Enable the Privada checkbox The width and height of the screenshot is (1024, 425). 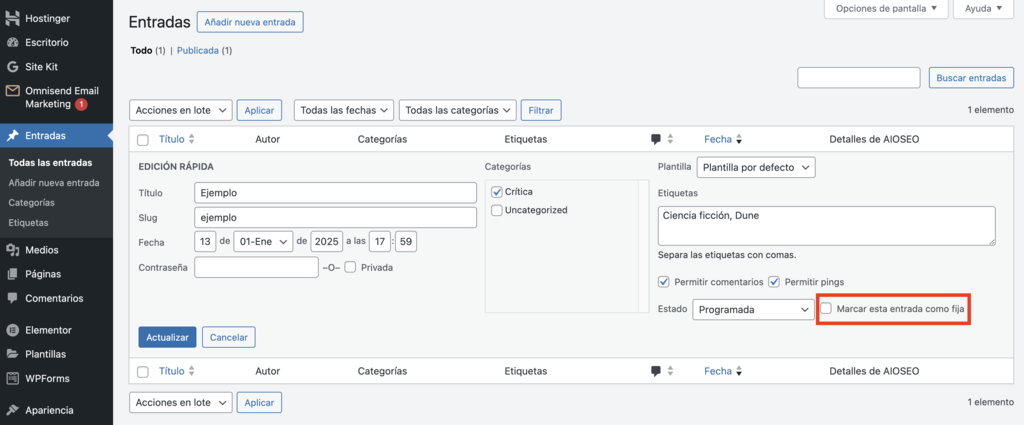tap(350, 267)
